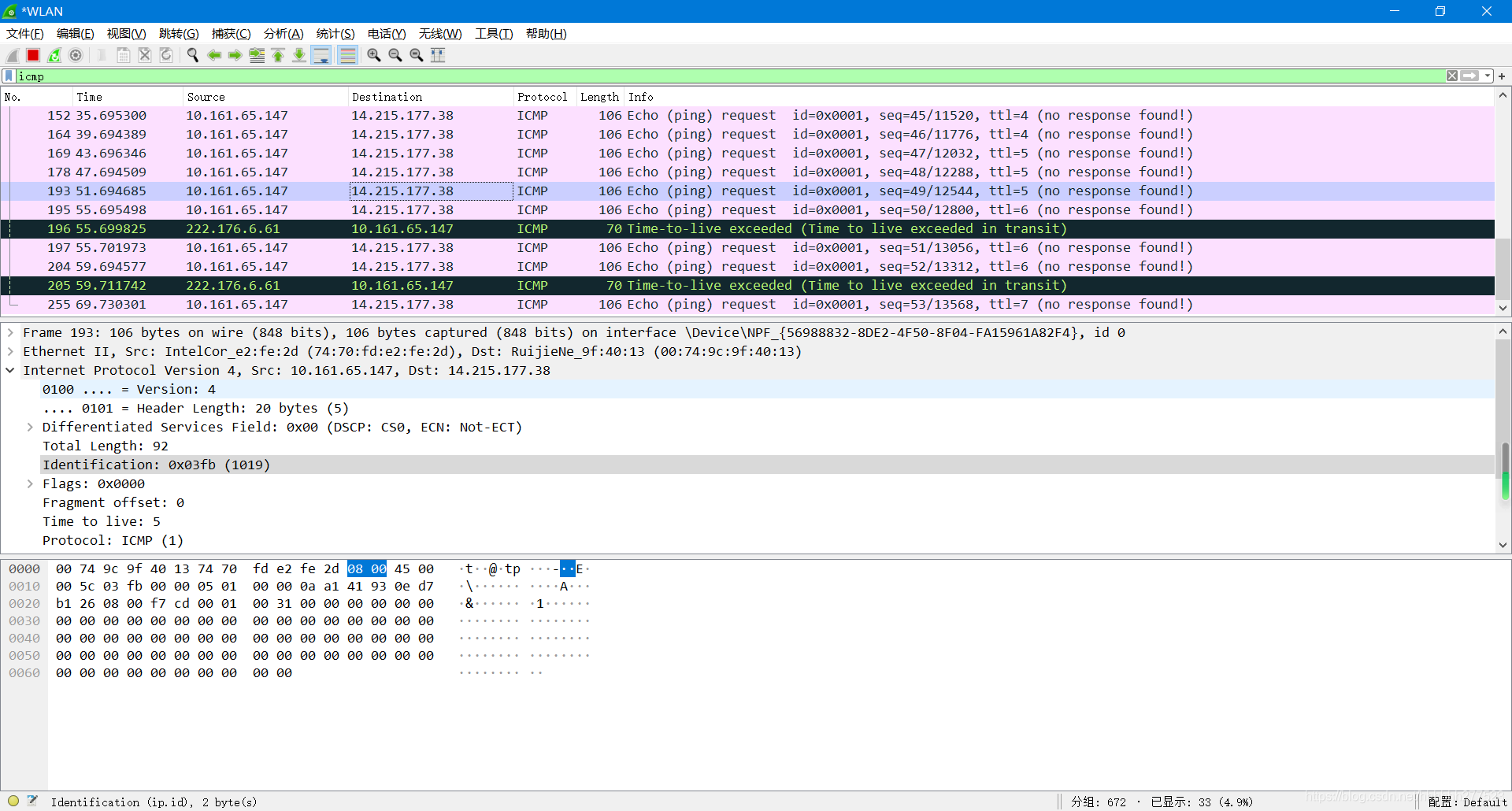
Task: Open the 编辑(E) menu
Action: [76, 34]
